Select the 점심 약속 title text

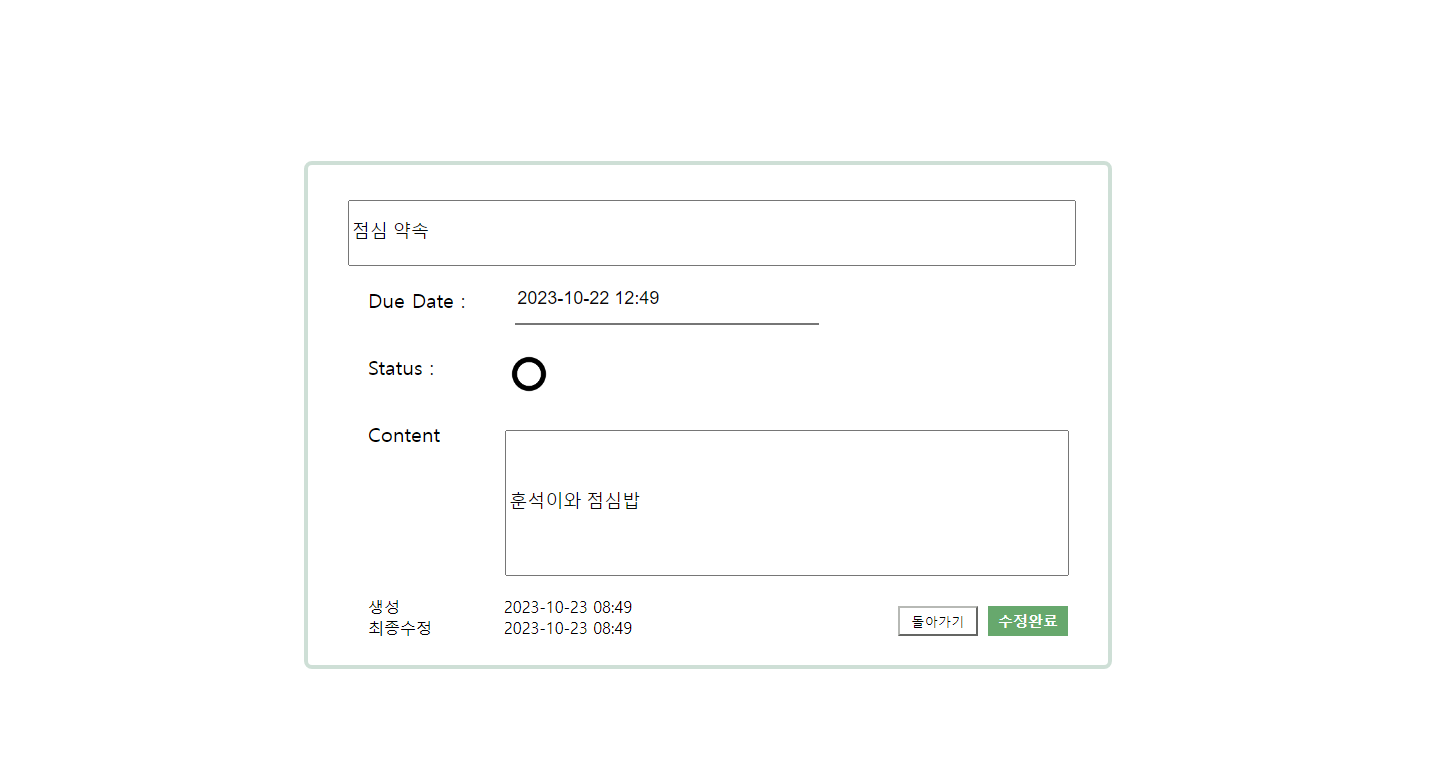click(391, 230)
